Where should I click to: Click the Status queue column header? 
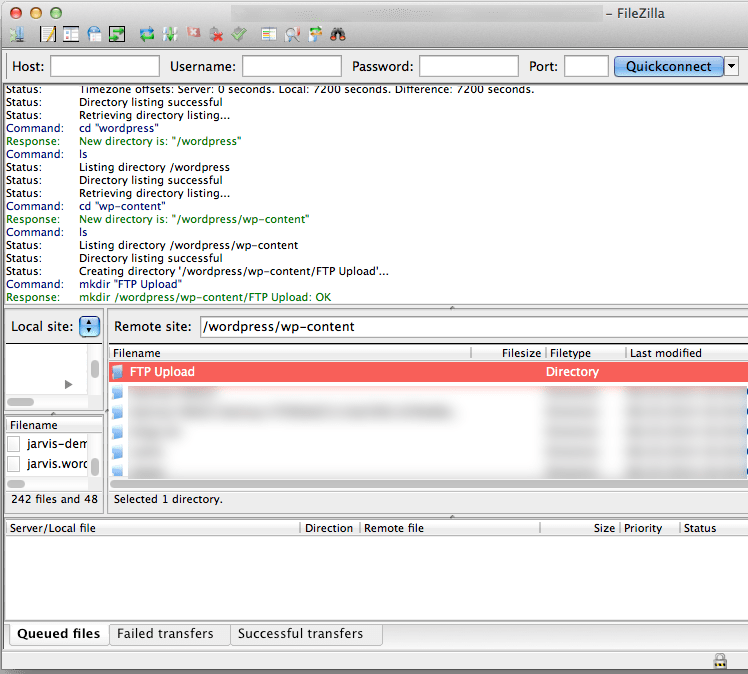(x=714, y=528)
